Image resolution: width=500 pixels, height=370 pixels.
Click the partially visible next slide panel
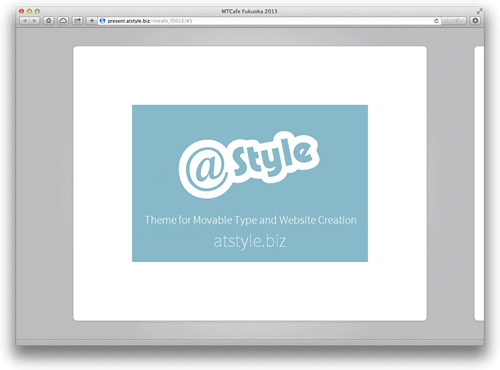tap(479, 184)
